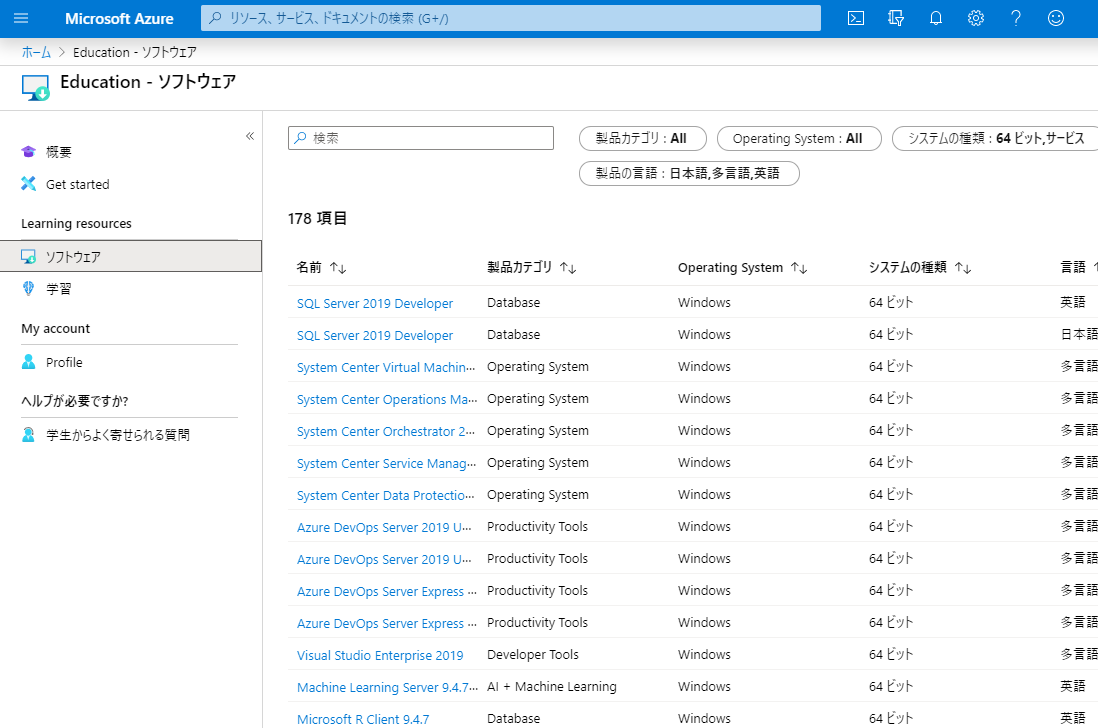Open portal settings gear
The width and height of the screenshot is (1098, 728).
(975, 18)
